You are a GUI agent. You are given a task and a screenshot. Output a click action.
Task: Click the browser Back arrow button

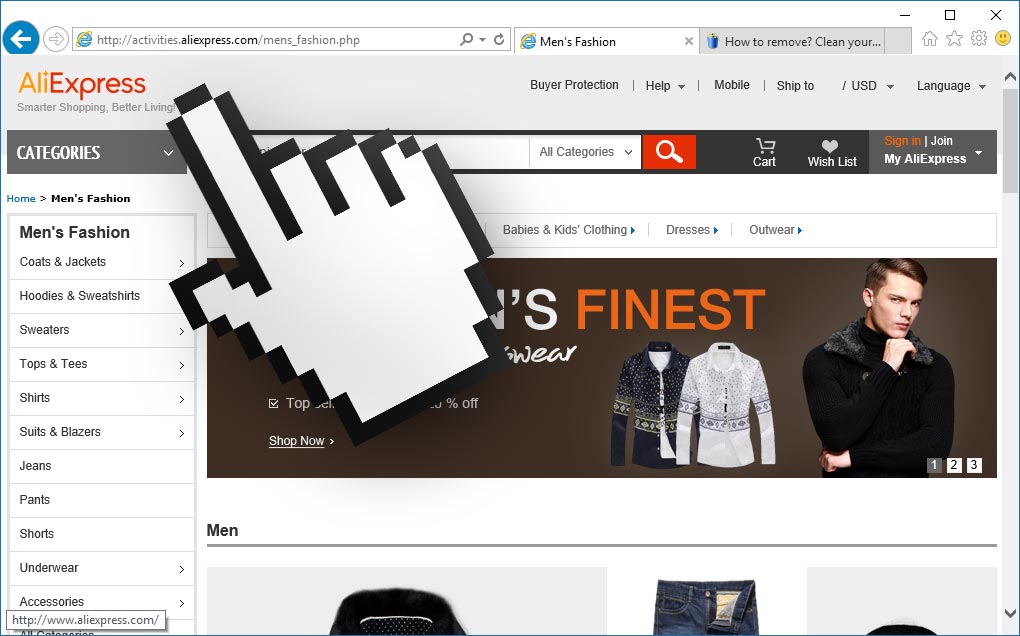point(21,39)
